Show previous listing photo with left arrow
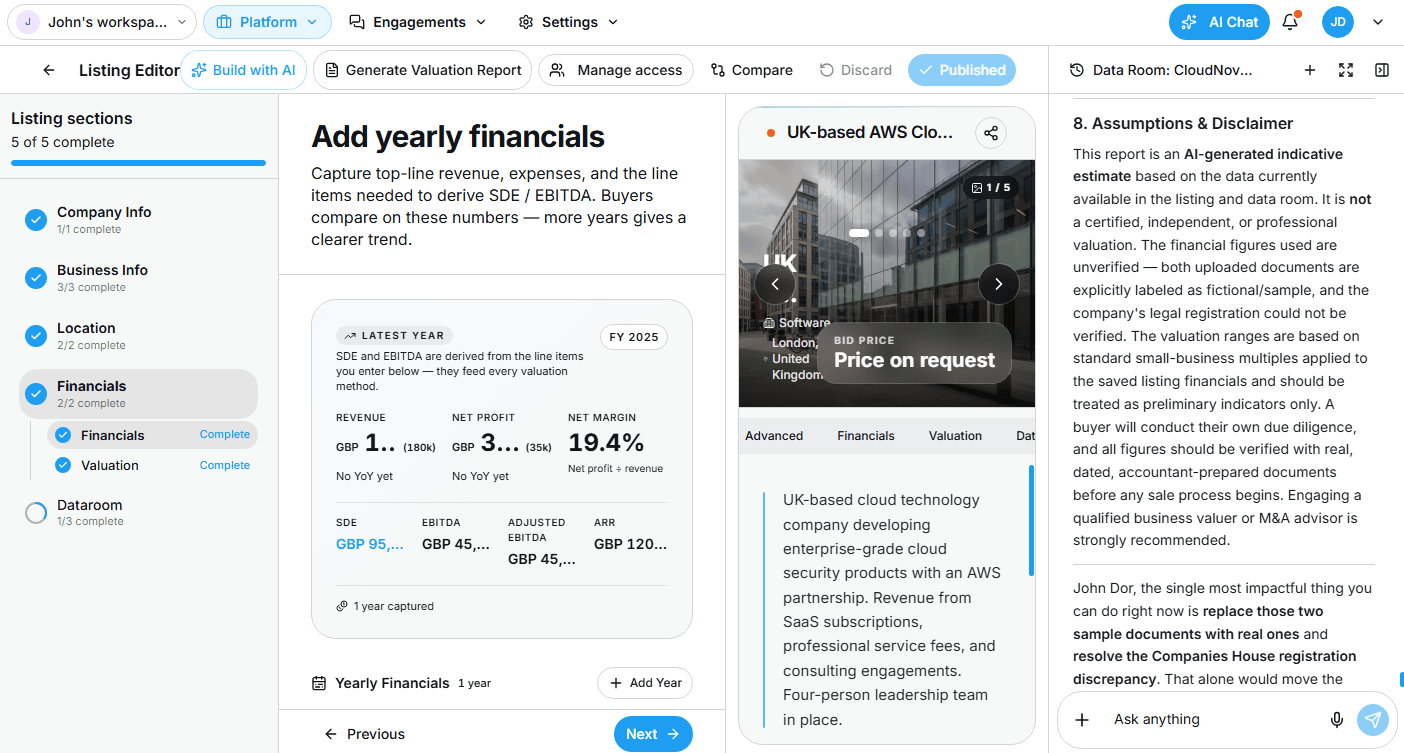This screenshot has width=1404, height=753. pyautogui.click(x=775, y=284)
